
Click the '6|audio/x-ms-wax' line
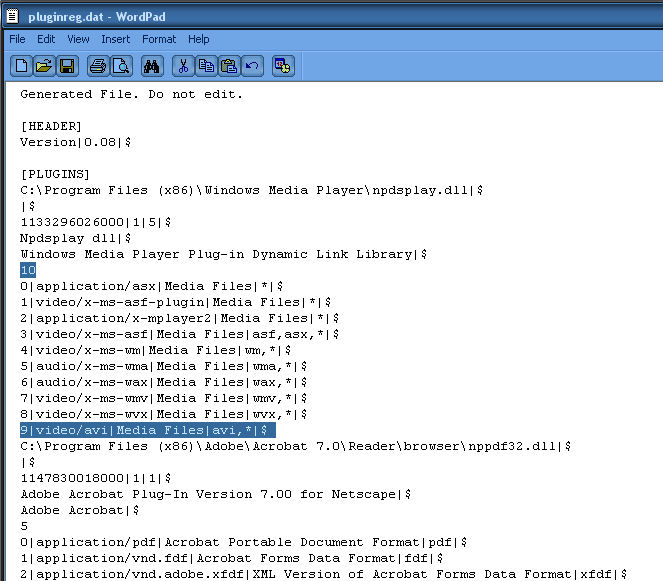click(x=164, y=382)
